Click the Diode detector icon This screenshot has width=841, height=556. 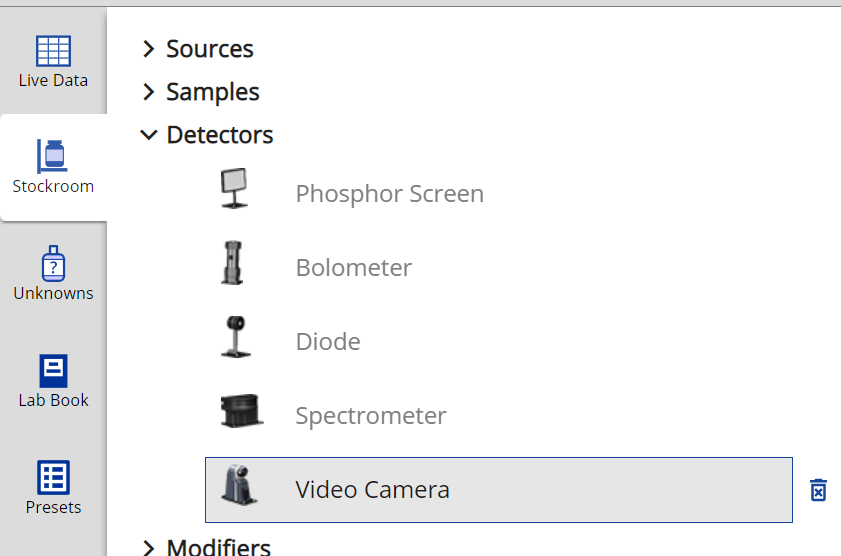(235, 337)
